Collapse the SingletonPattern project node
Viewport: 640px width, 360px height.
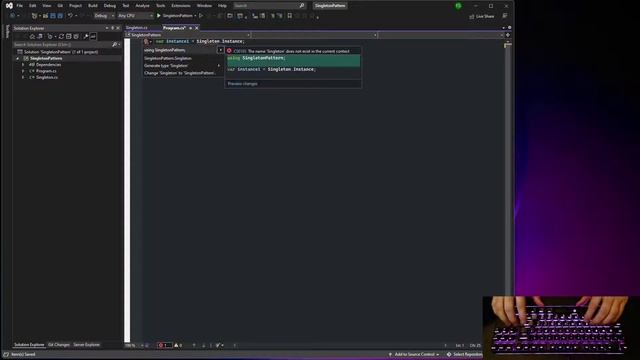pyautogui.click(x=18, y=58)
